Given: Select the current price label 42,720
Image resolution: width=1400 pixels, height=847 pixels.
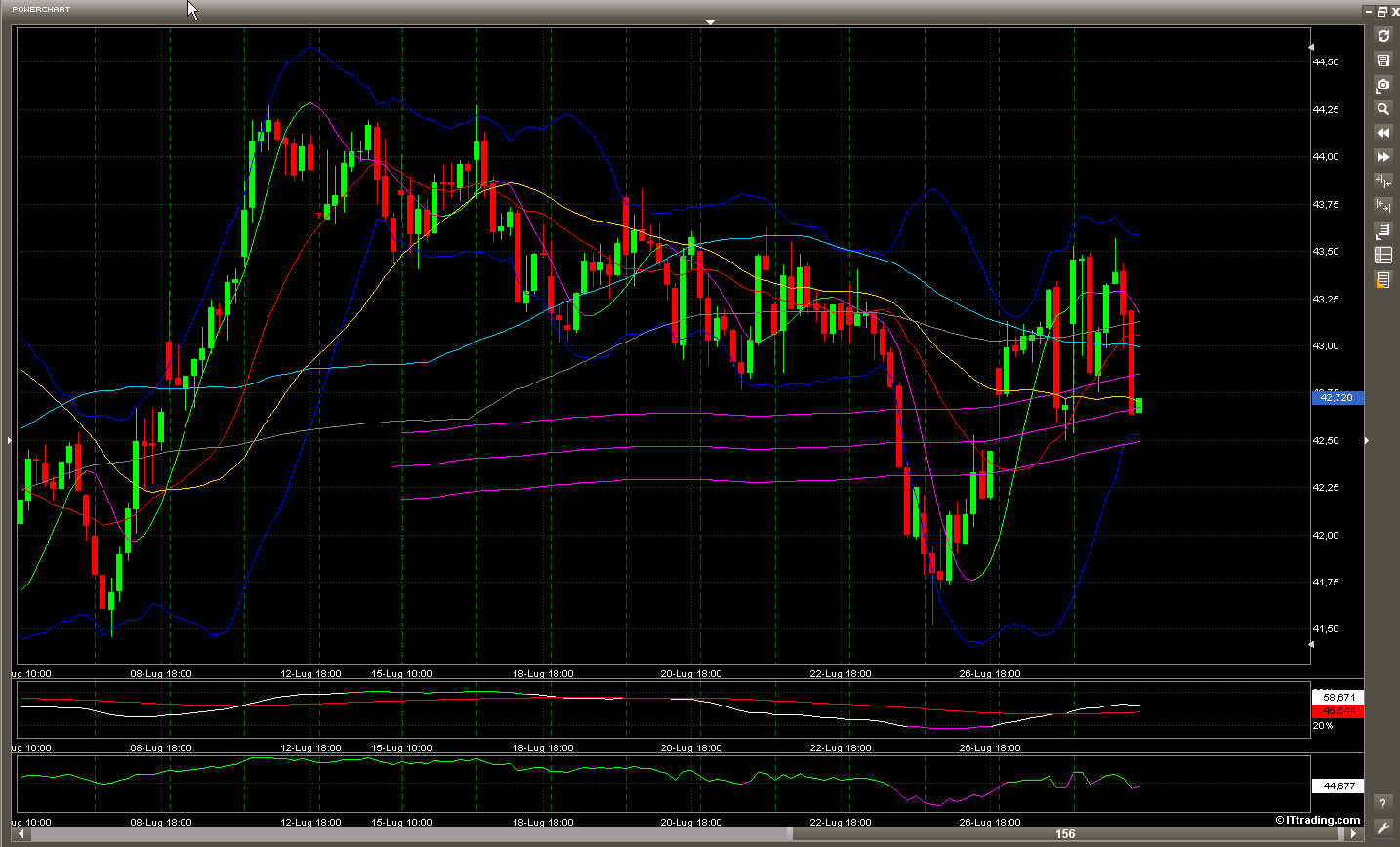Looking at the screenshot, I should point(1338,397).
